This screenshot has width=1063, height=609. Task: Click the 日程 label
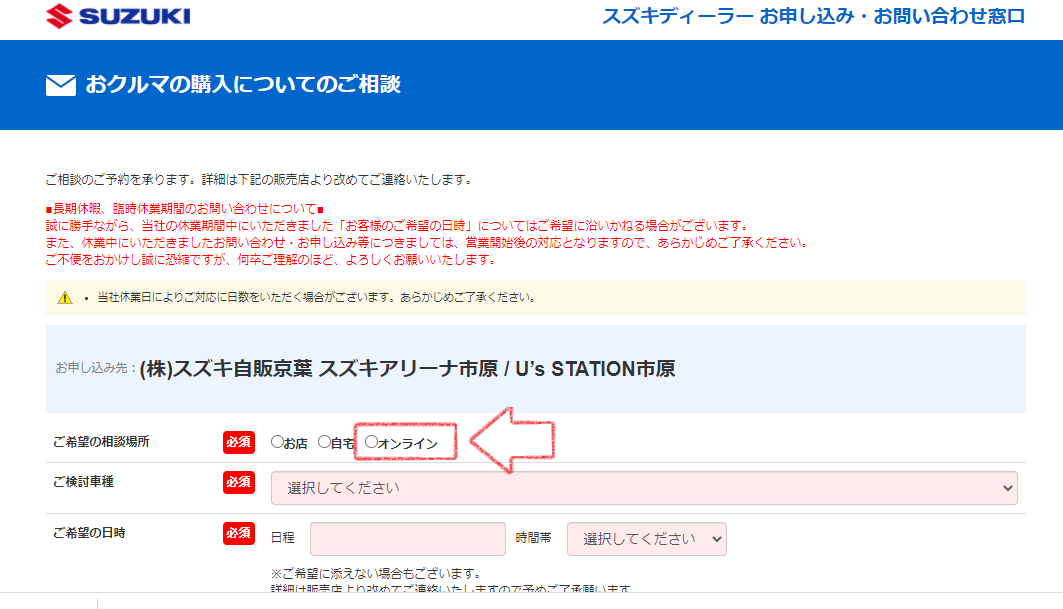pos(283,538)
